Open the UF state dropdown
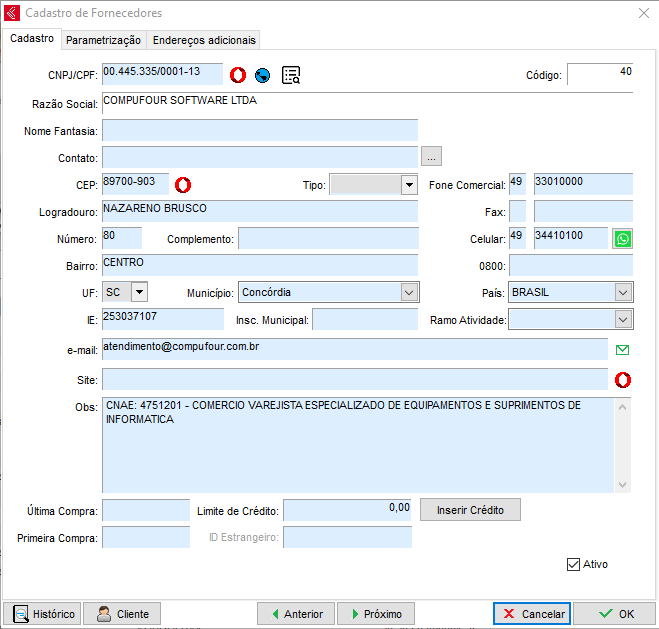Viewport: 659px width, 629px height. 139,292
